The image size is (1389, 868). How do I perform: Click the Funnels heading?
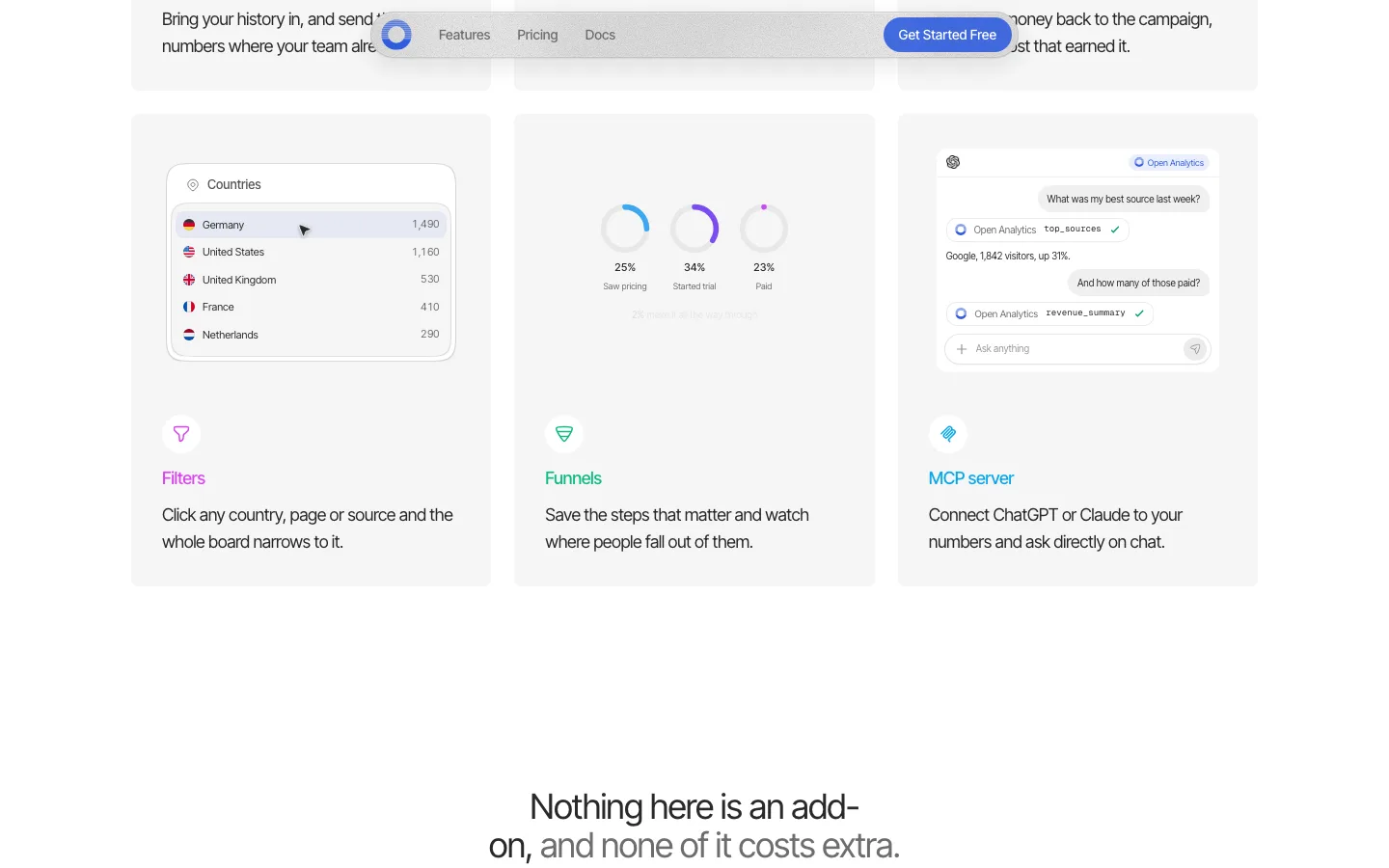573,478
